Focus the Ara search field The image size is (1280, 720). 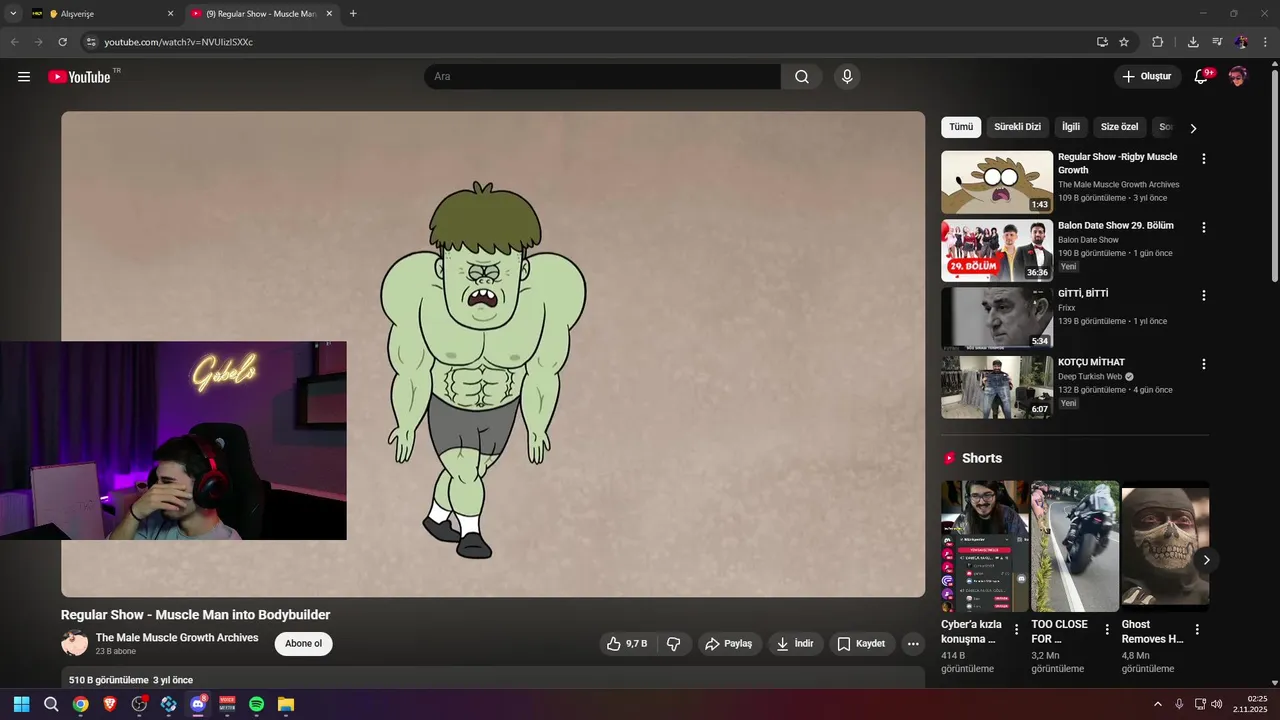tap(602, 77)
